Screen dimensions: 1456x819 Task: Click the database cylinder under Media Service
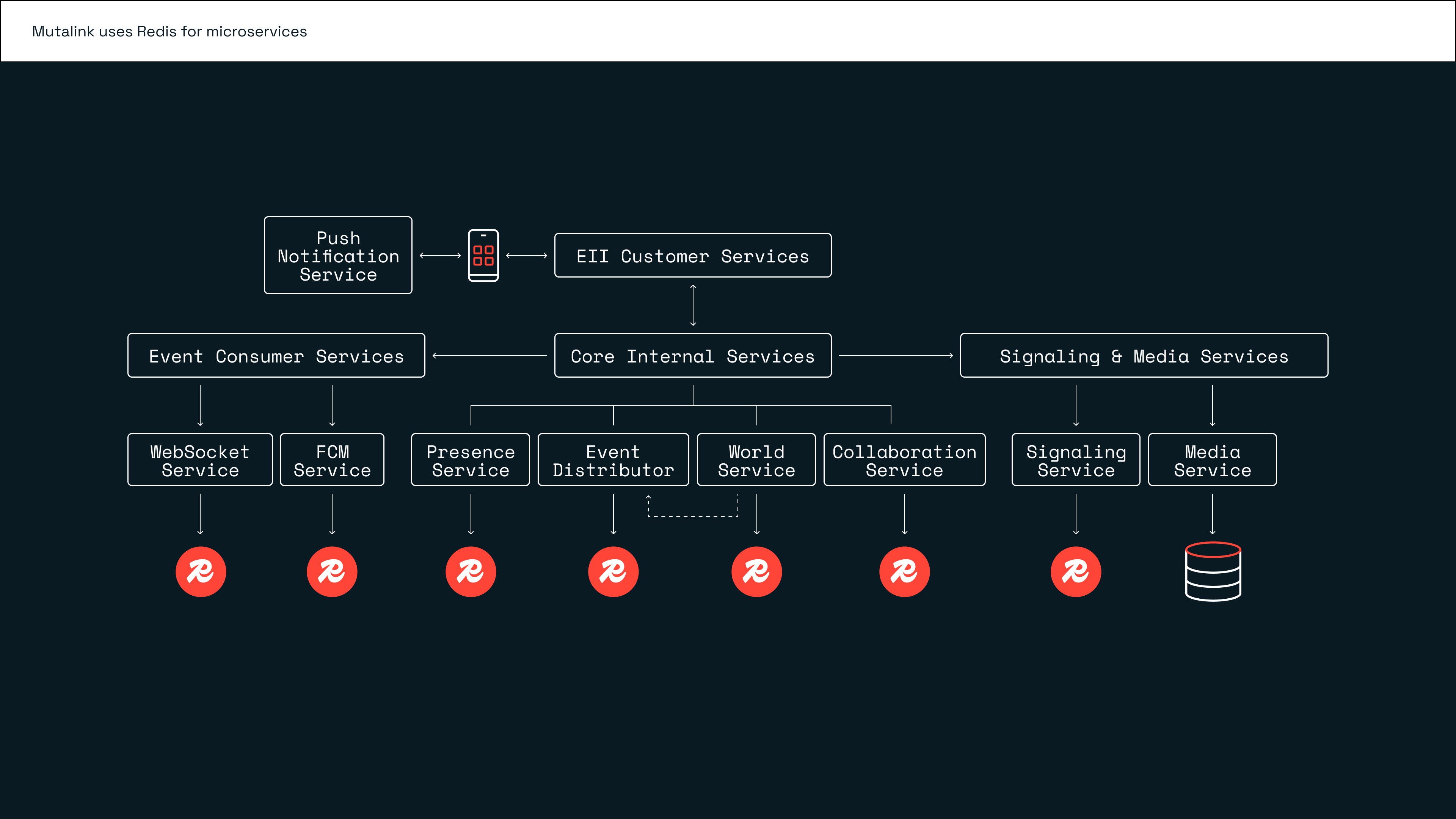1213,571
